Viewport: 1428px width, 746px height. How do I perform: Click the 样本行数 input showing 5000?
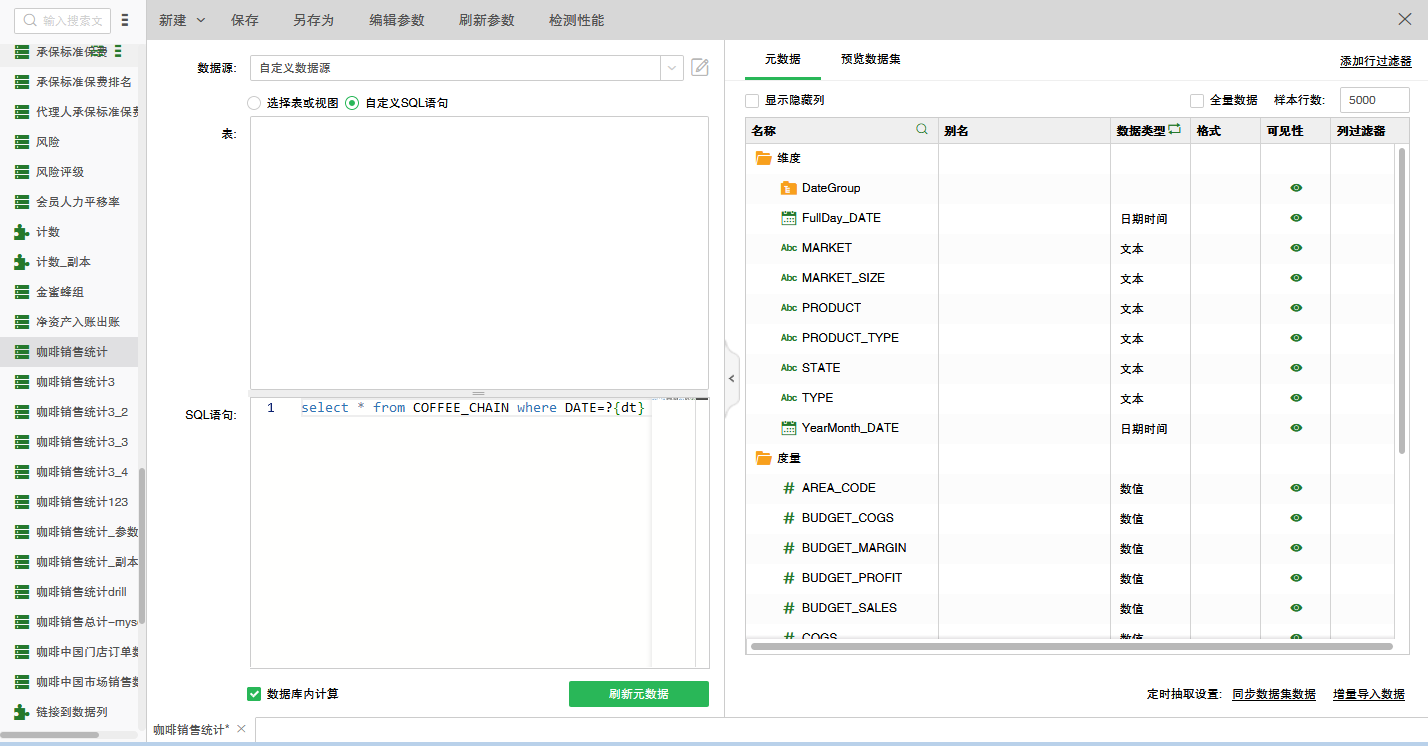pyautogui.click(x=1374, y=99)
